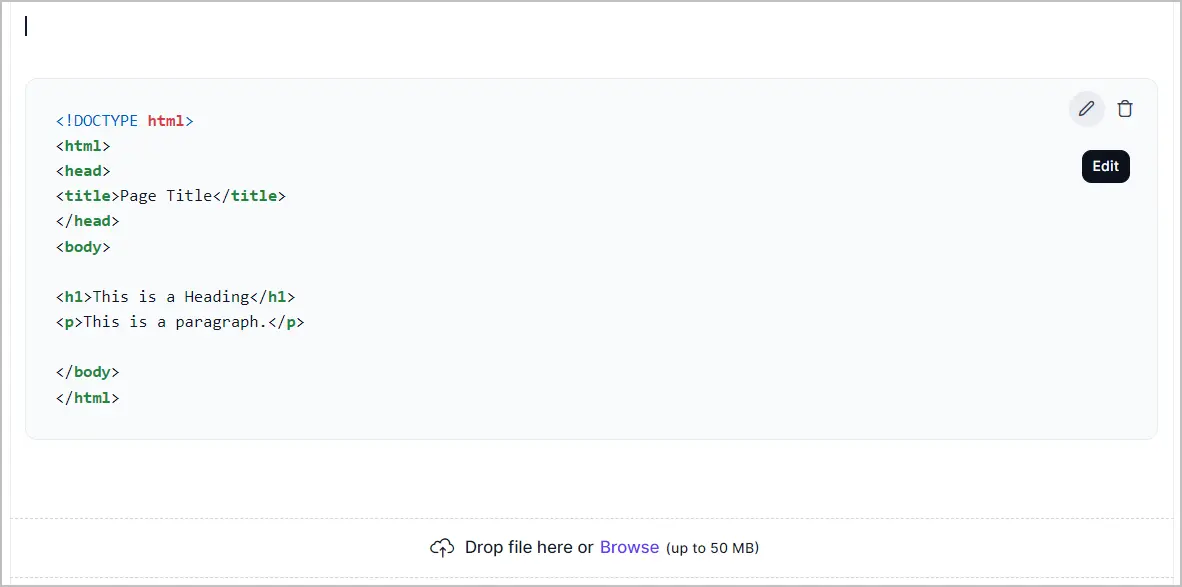Click the opening "<html>" tag line
This screenshot has width=1182, height=587.
(83, 145)
